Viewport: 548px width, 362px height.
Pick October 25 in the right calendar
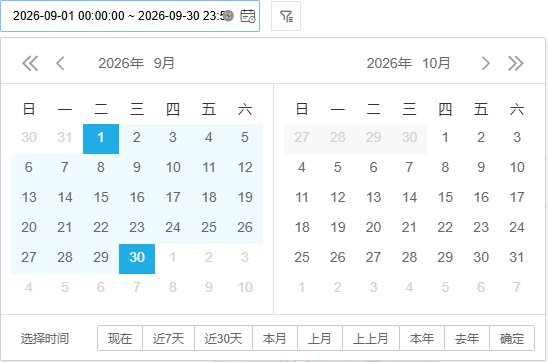[x=302, y=258]
